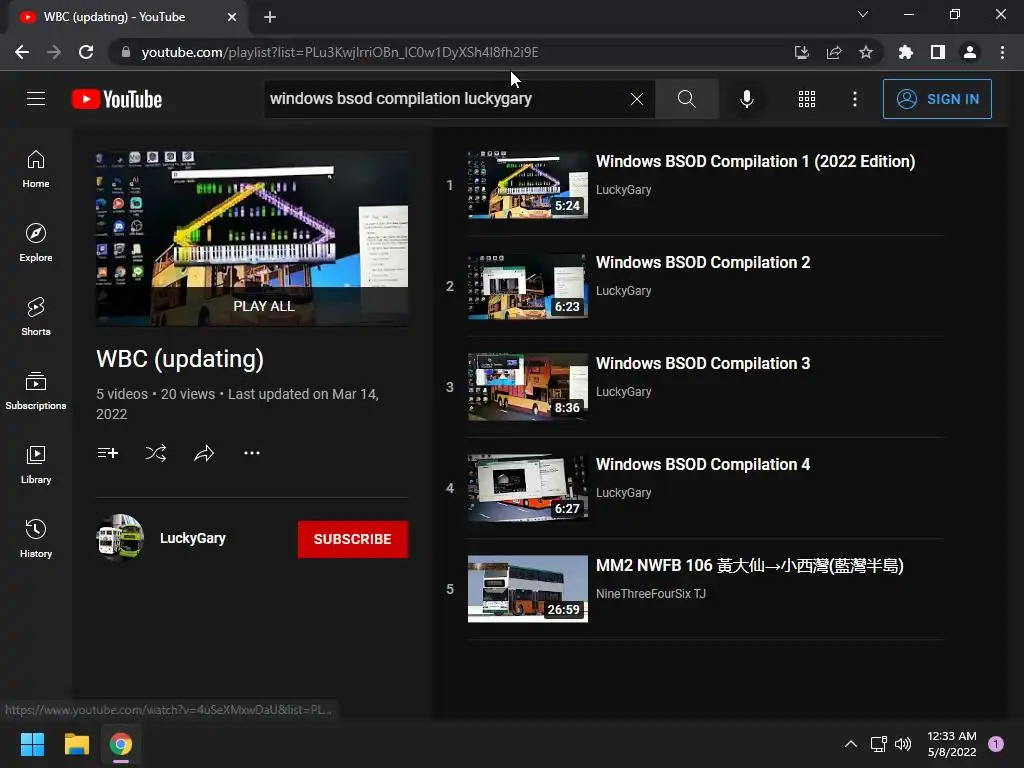This screenshot has height=768, width=1024.
Task: Open Chrome tab search chevron
Action: pyautogui.click(x=863, y=14)
